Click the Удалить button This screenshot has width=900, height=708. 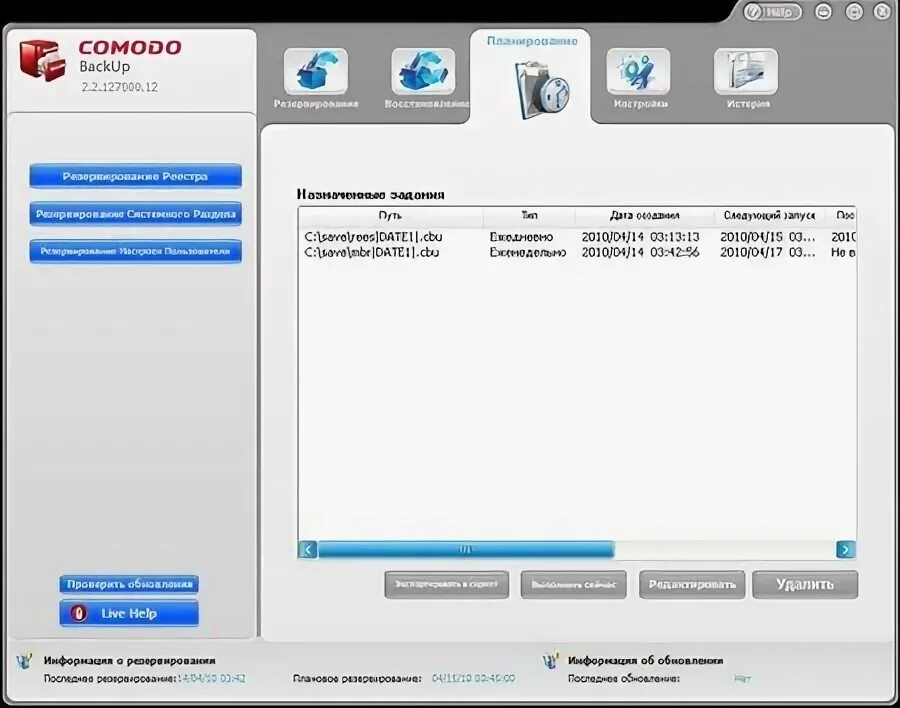tap(805, 584)
